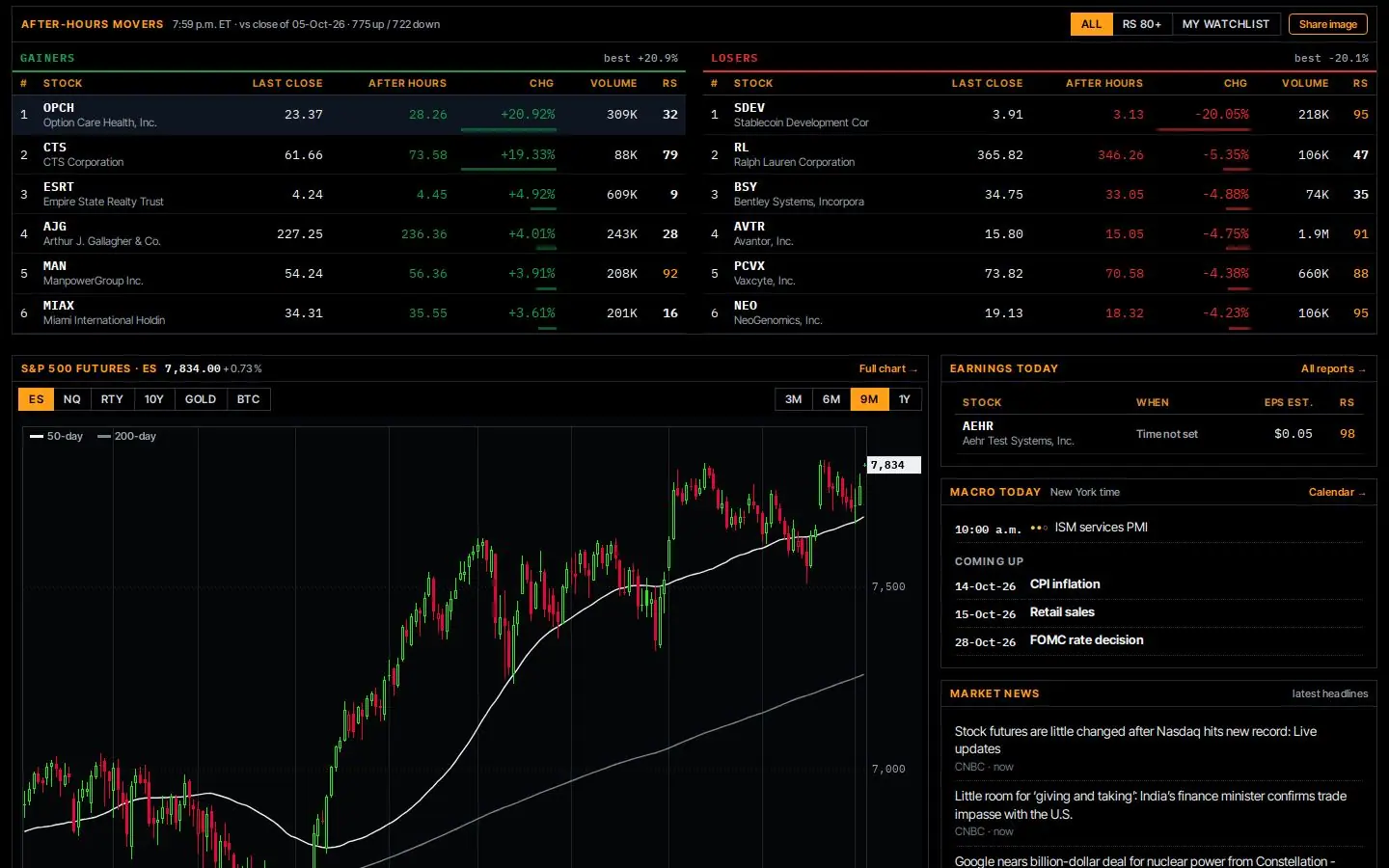The image size is (1389, 868).
Task: Set chart range to 3M
Action: [x=793, y=399]
